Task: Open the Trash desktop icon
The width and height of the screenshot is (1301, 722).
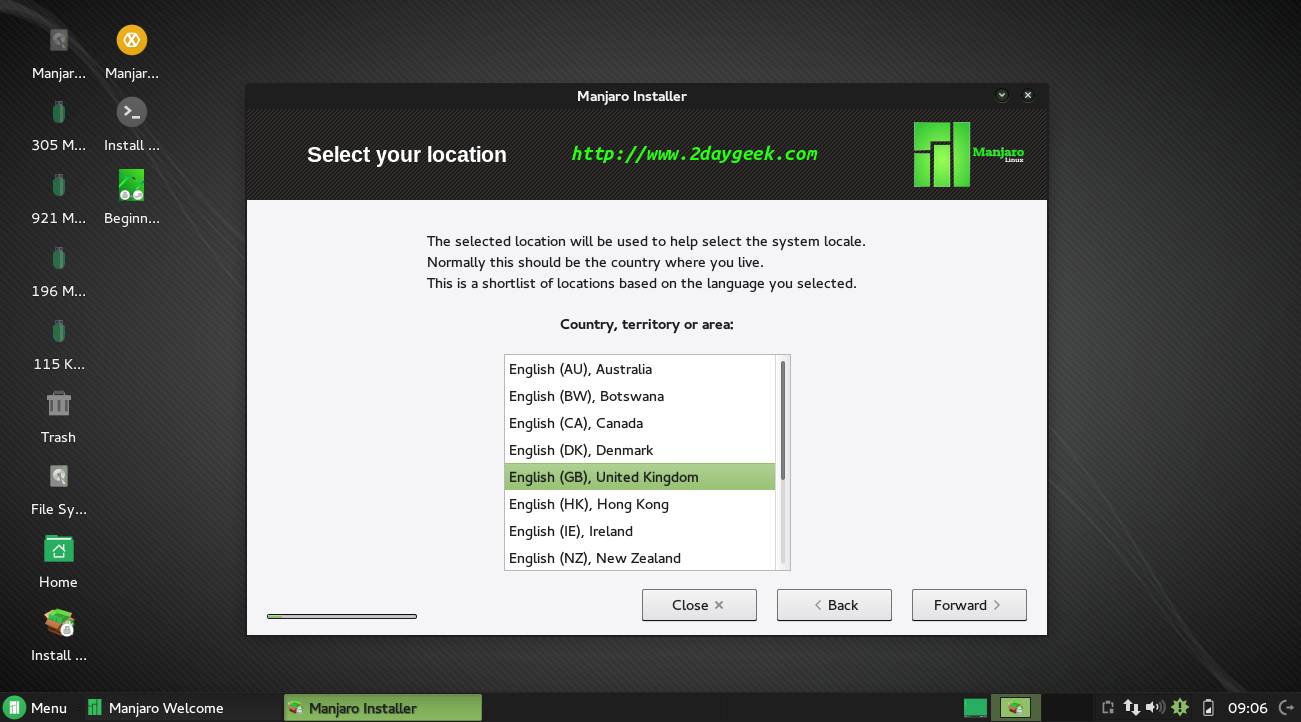Action: point(58,405)
